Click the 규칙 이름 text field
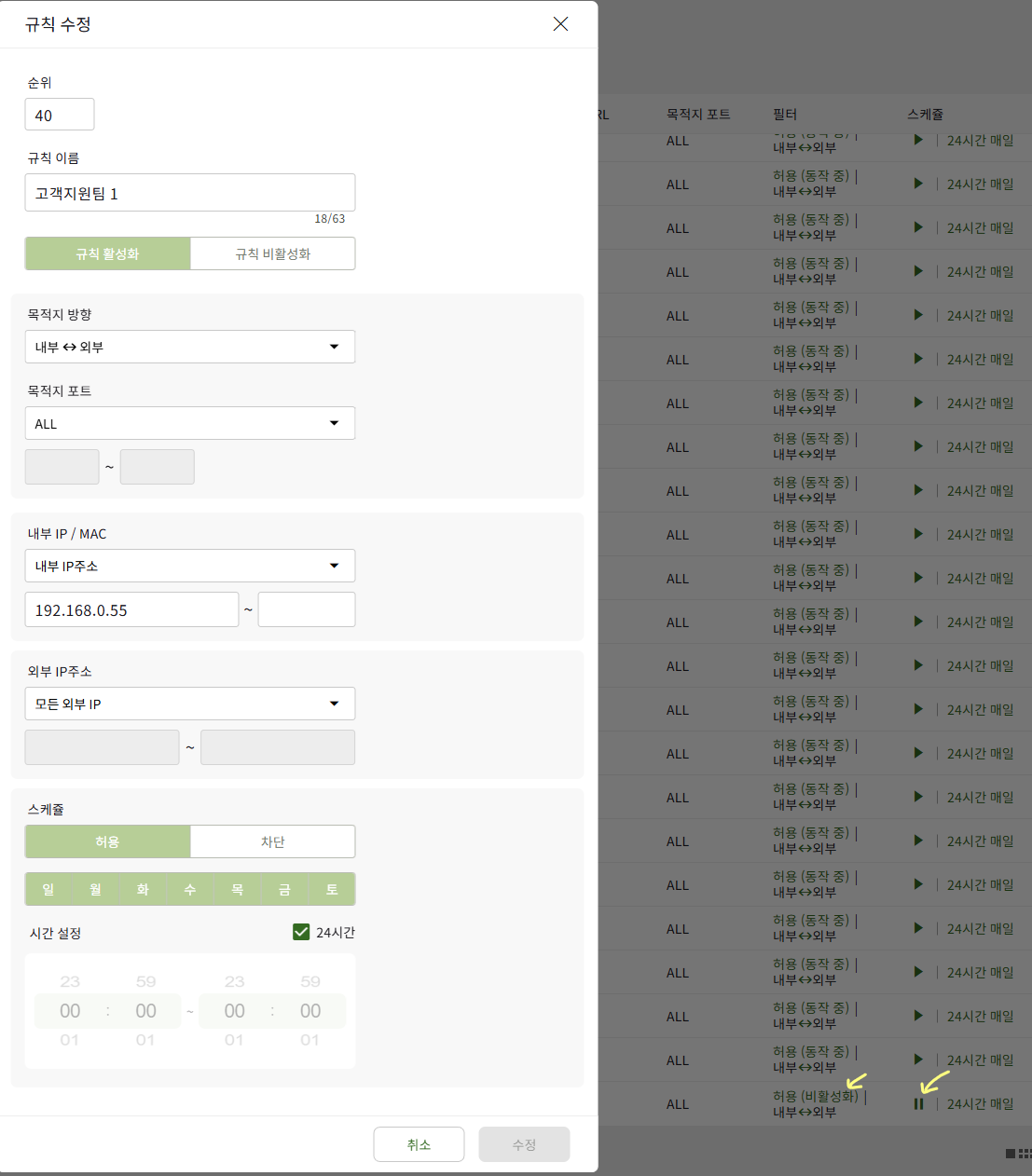The width and height of the screenshot is (1032, 1176). click(x=190, y=193)
